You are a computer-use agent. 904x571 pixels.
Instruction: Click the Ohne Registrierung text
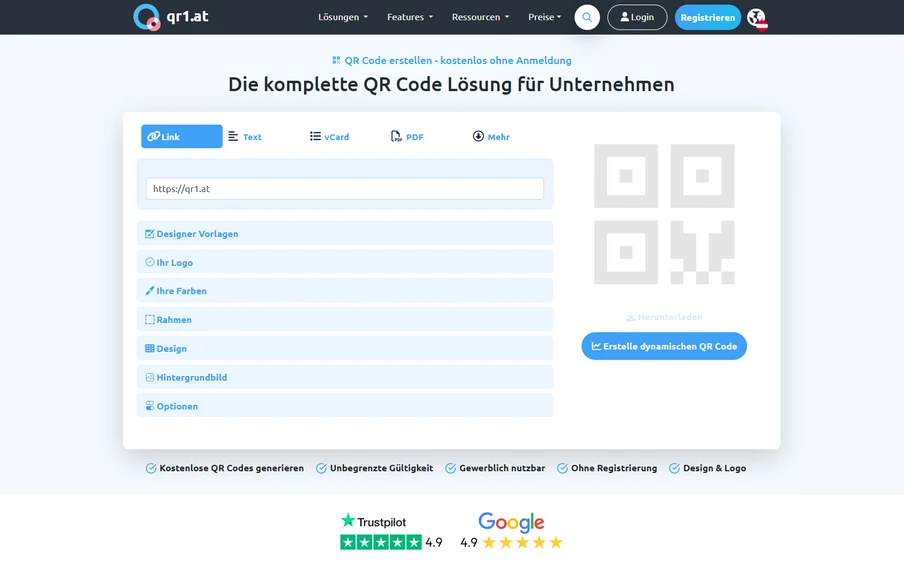614,468
